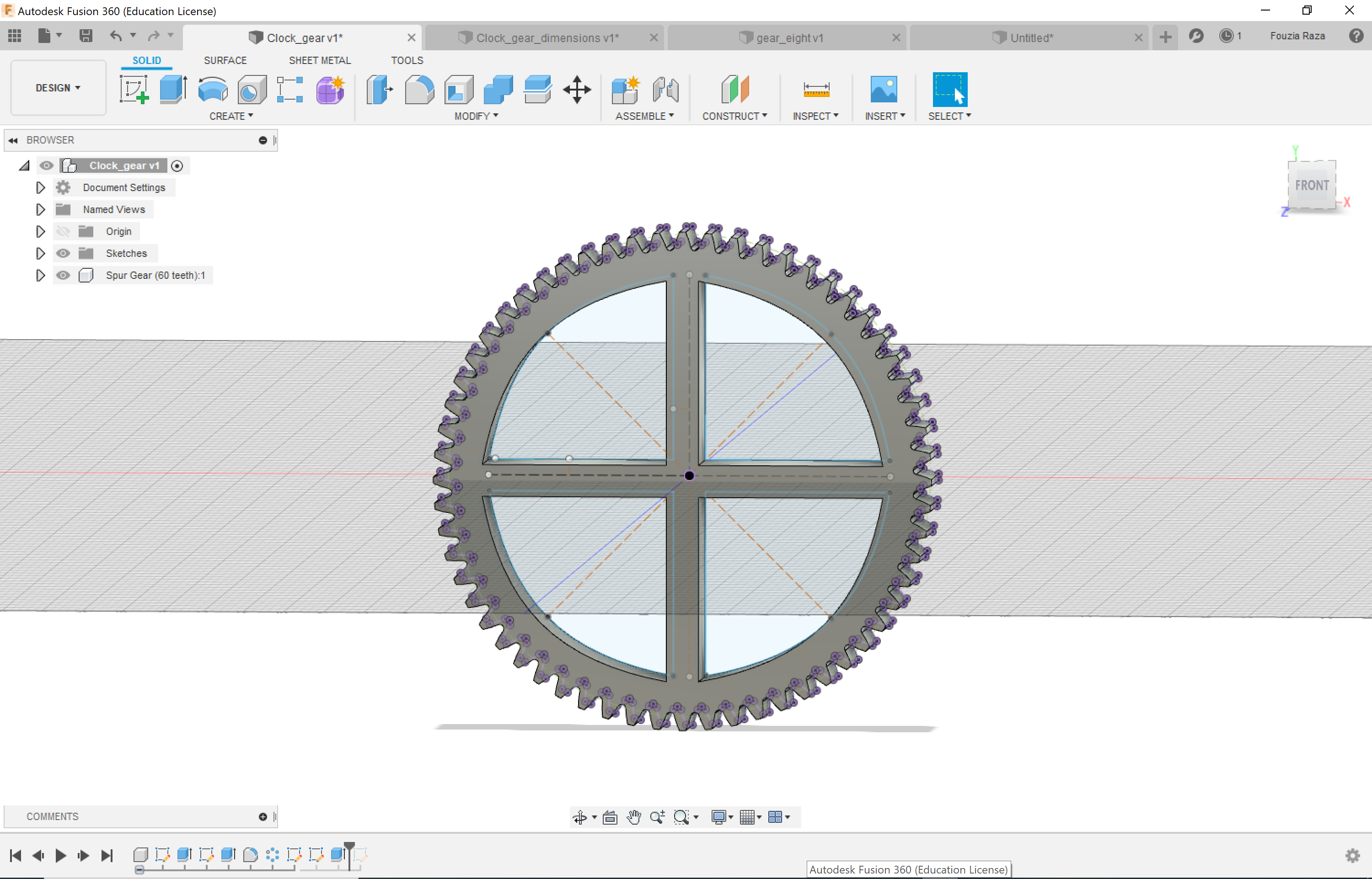The height and width of the screenshot is (879, 1372).
Task: Open Fouzia Raza account menu
Action: [1297, 36]
